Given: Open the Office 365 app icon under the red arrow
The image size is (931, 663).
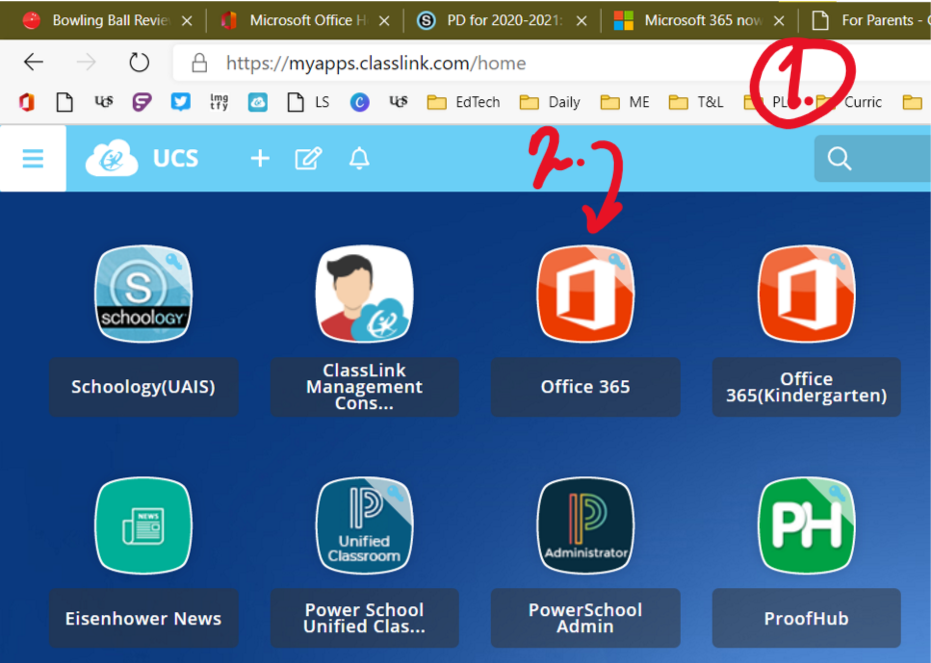Looking at the screenshot, I should 585,294.
